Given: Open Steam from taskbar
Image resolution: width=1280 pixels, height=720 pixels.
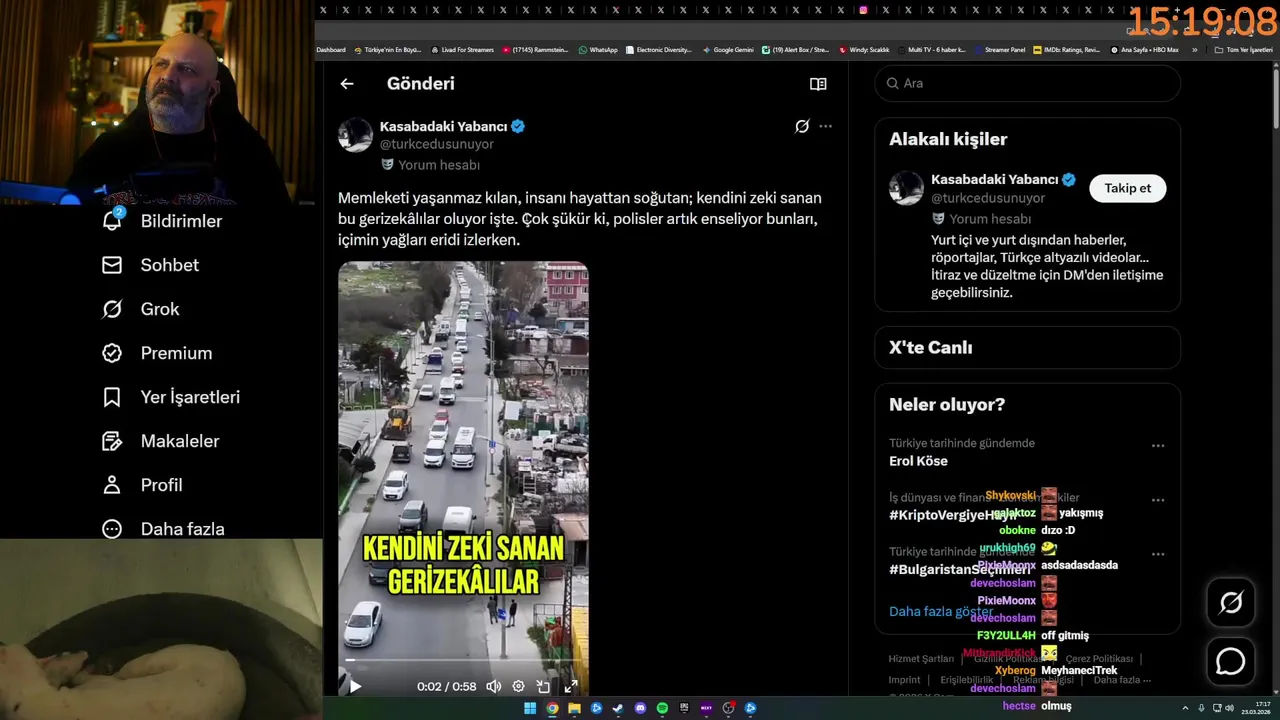Looking at the screenshot, I should pos(618,708).
